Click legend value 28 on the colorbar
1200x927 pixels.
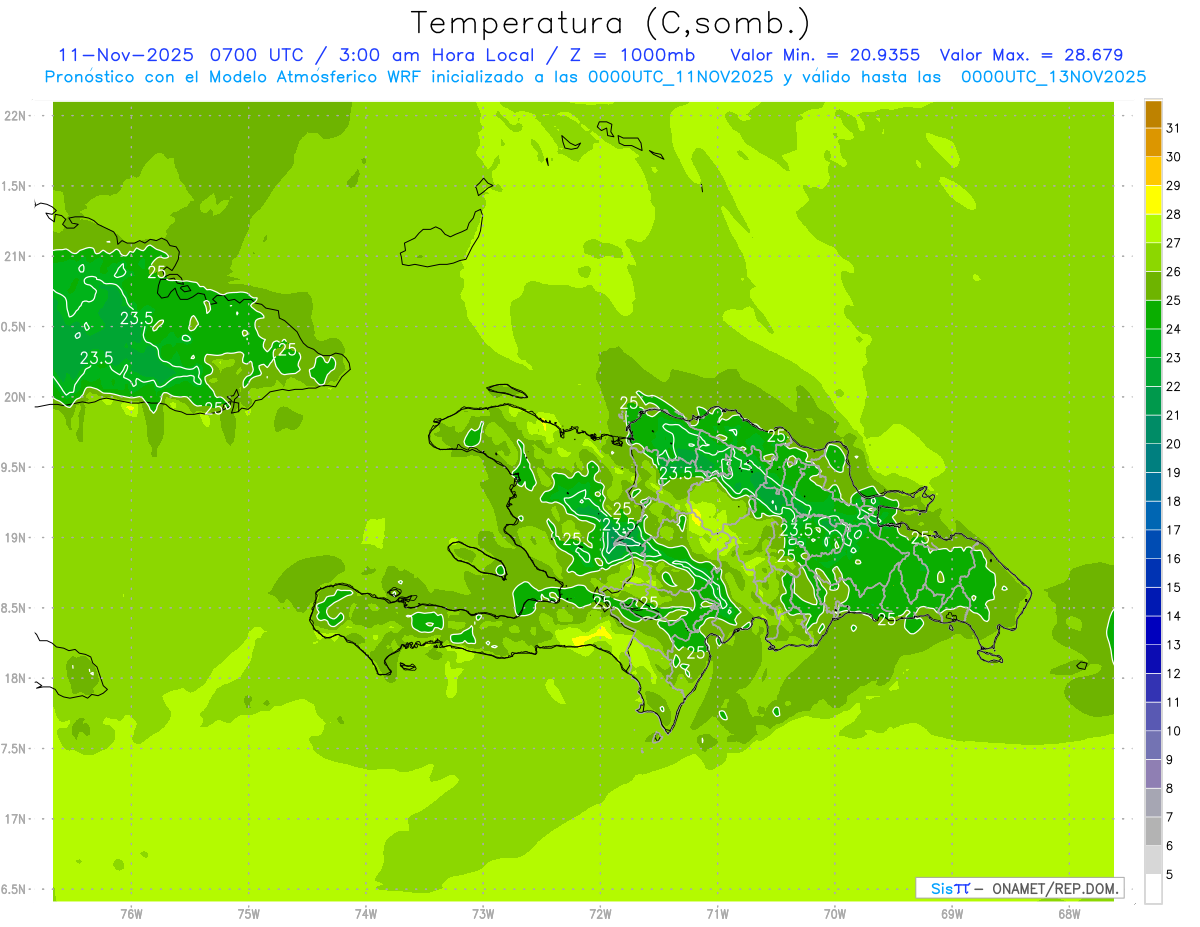tap(1174, 214)
